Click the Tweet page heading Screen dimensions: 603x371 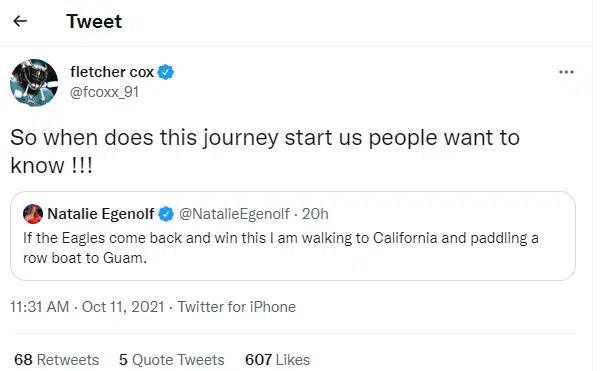94,21
